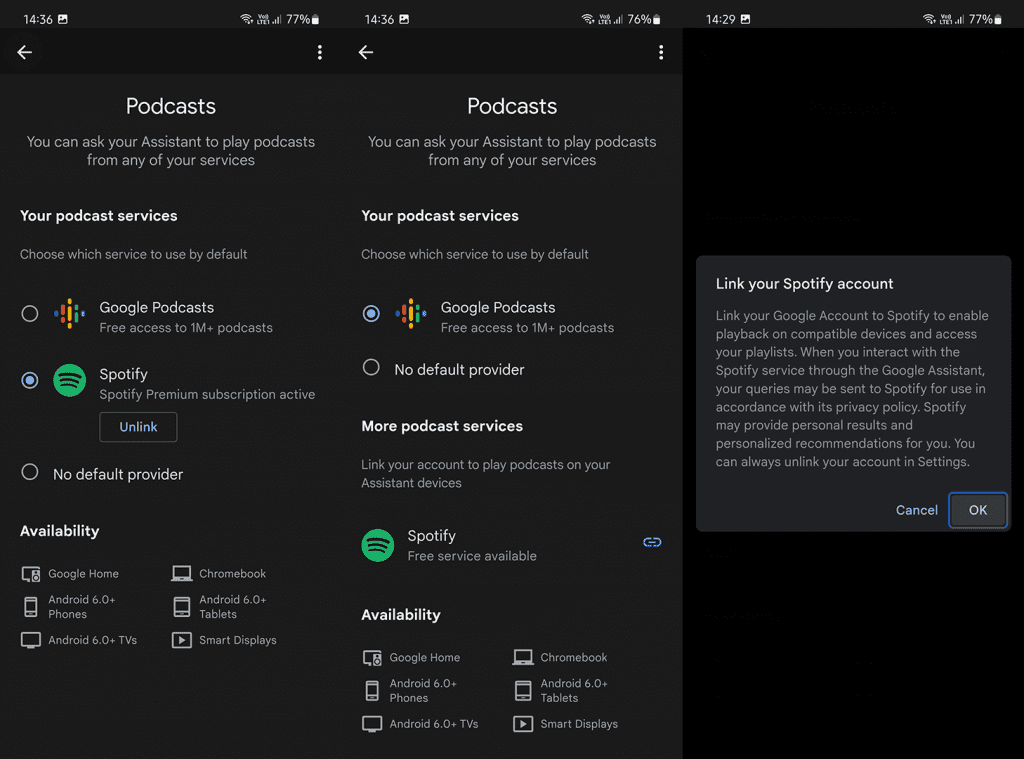Click 'Free access to 1M+ podcasts' in left screen
Image resolution: width=1024 pixels, height=759 pixels.
186,328
